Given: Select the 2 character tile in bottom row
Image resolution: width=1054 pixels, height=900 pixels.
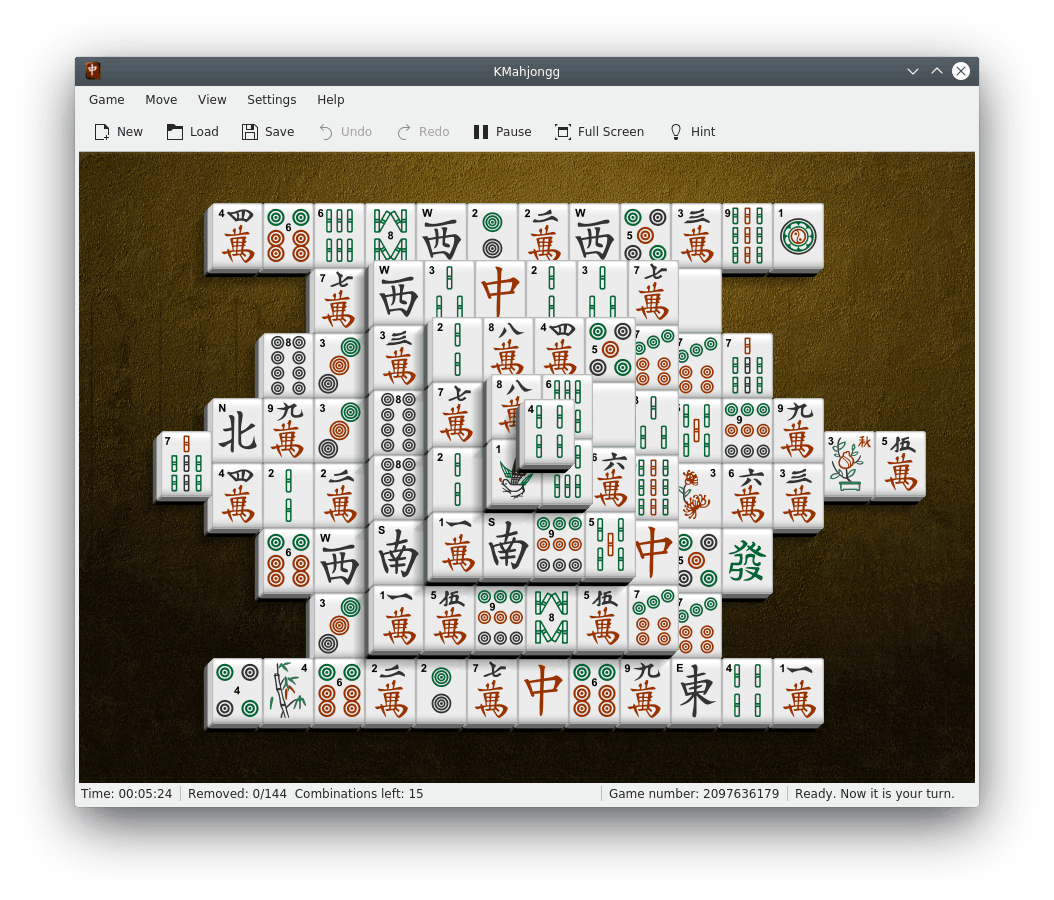Looking at the screenshot, I should click(390, 690).
